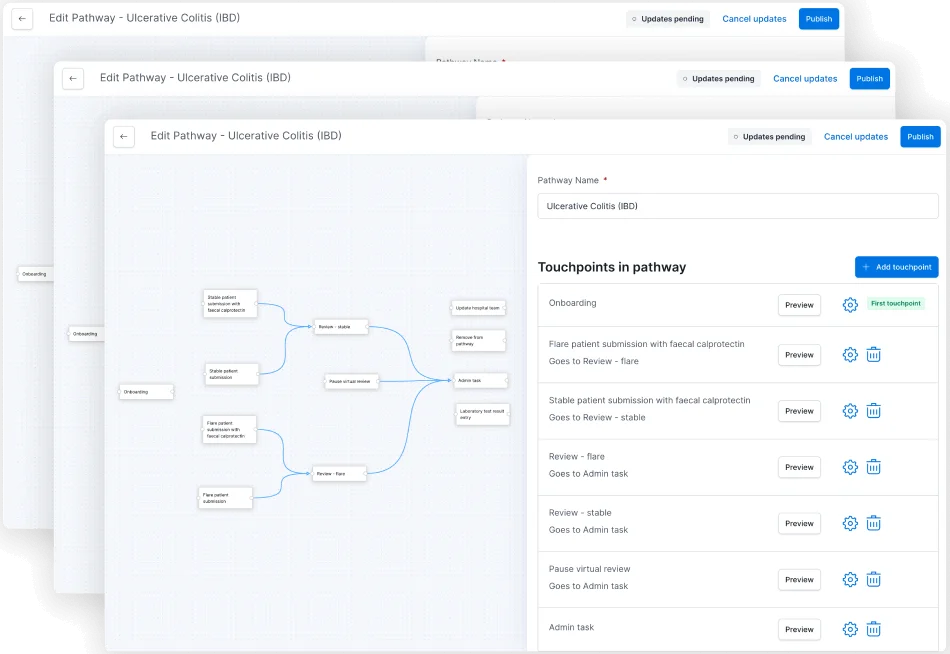Cancel updates in the front window
Screen dimensions: 950x654
(x=855, y=136)
